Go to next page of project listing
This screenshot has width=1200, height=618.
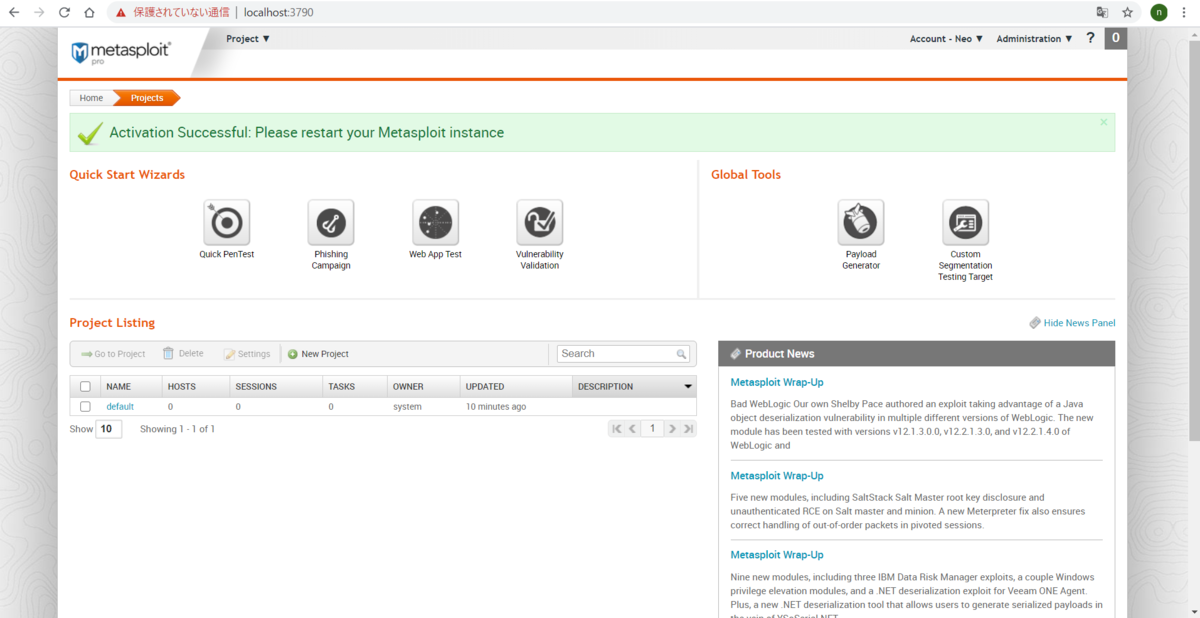[x=673, y=429]
